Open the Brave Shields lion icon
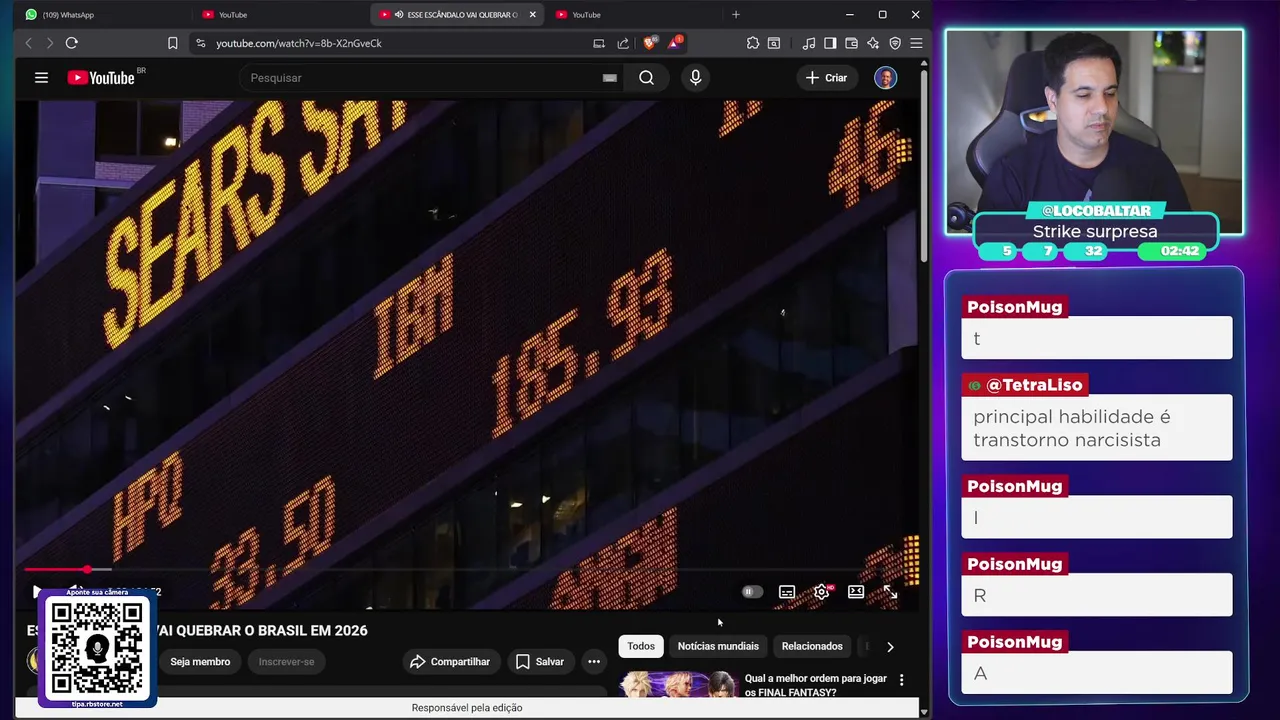The image size is (1280, 720). (x=650, y=43)
